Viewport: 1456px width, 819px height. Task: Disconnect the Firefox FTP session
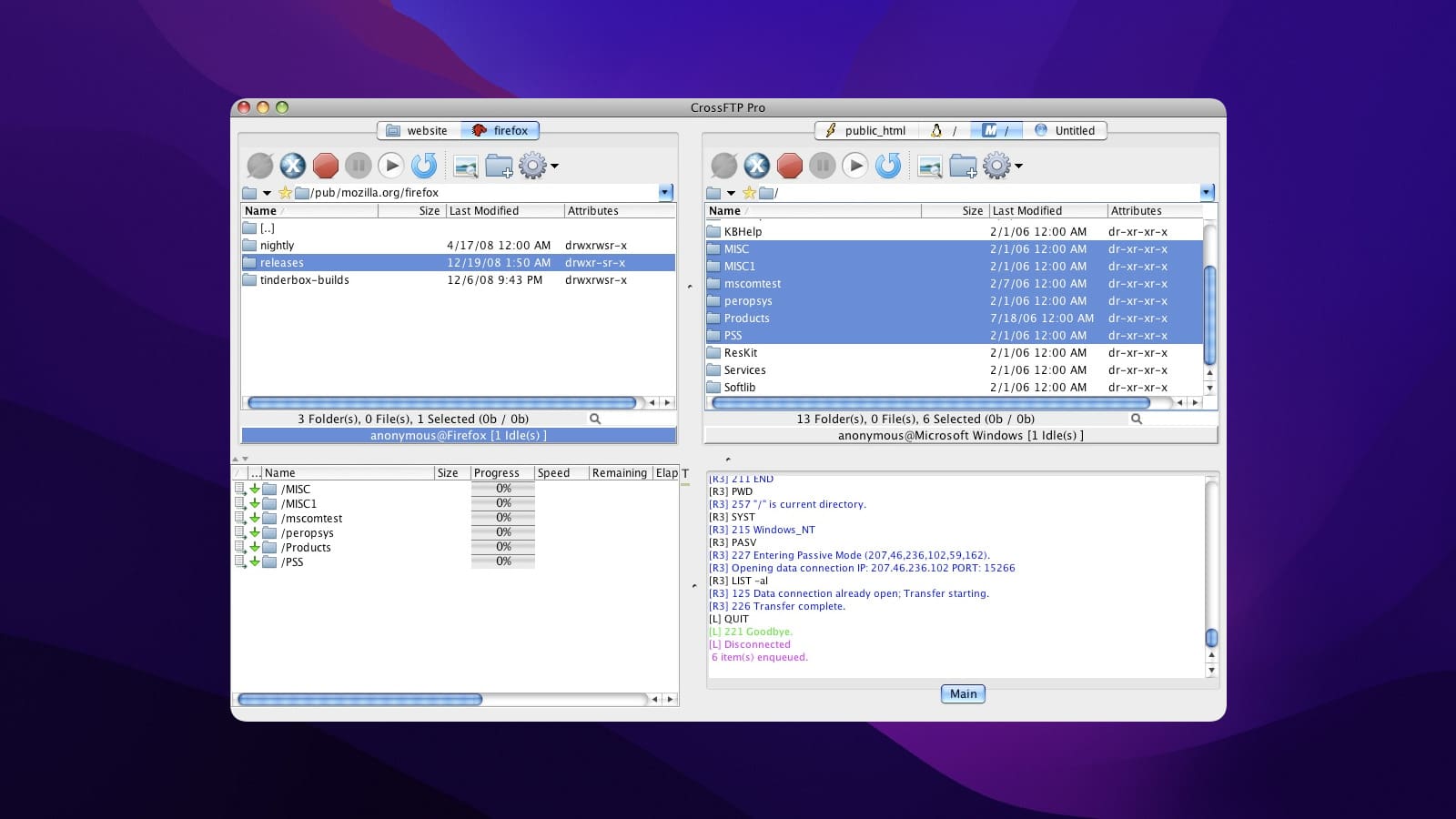pos(292,167)
